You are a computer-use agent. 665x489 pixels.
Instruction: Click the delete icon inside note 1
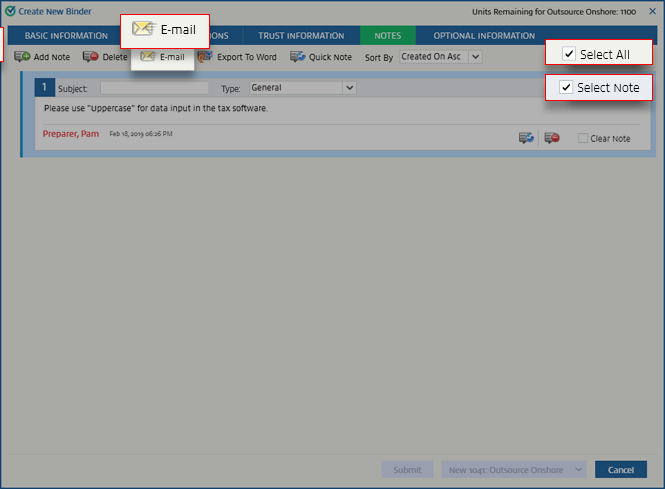tap(552, 138)
